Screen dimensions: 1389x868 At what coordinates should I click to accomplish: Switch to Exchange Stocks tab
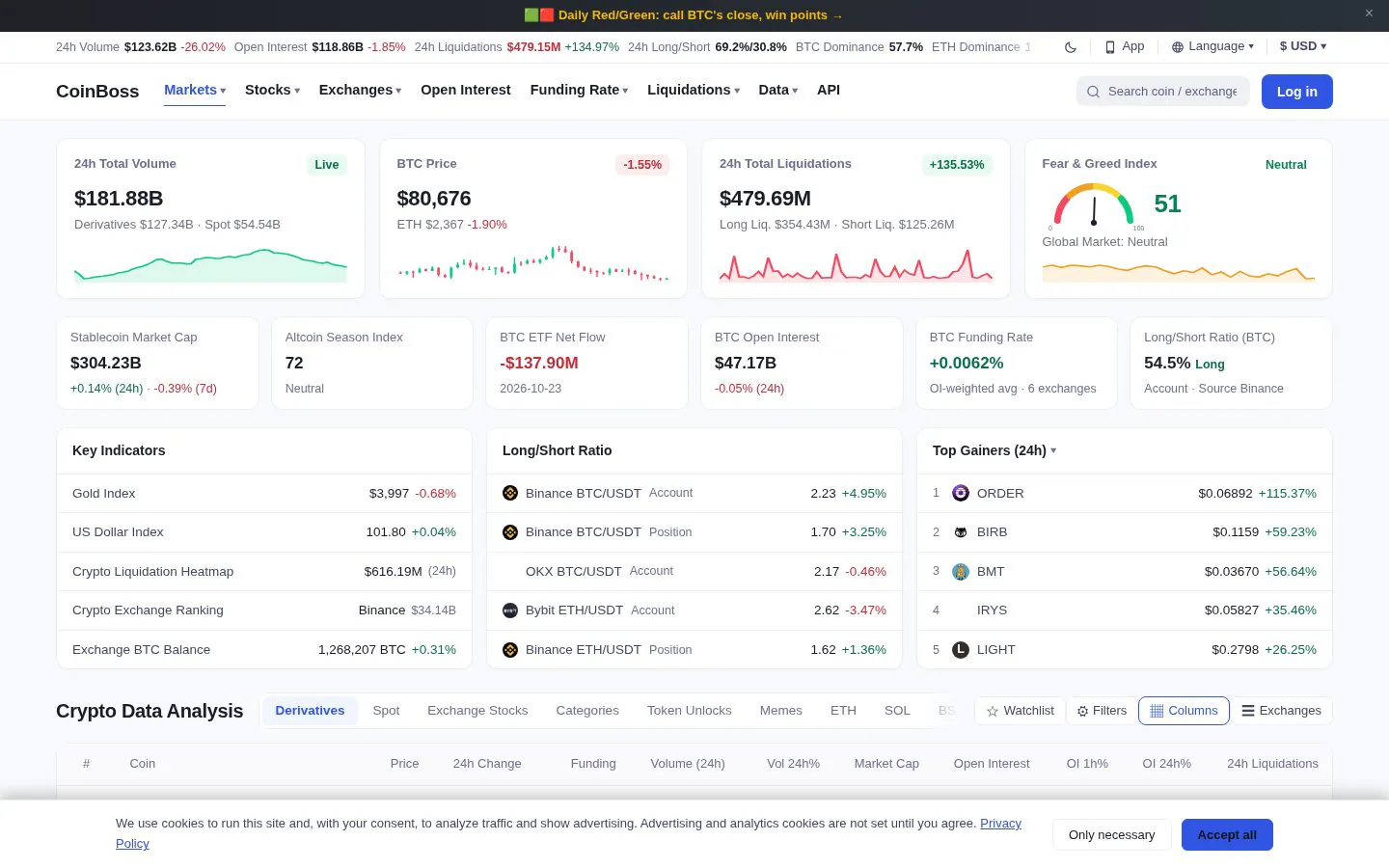point(477,711)
